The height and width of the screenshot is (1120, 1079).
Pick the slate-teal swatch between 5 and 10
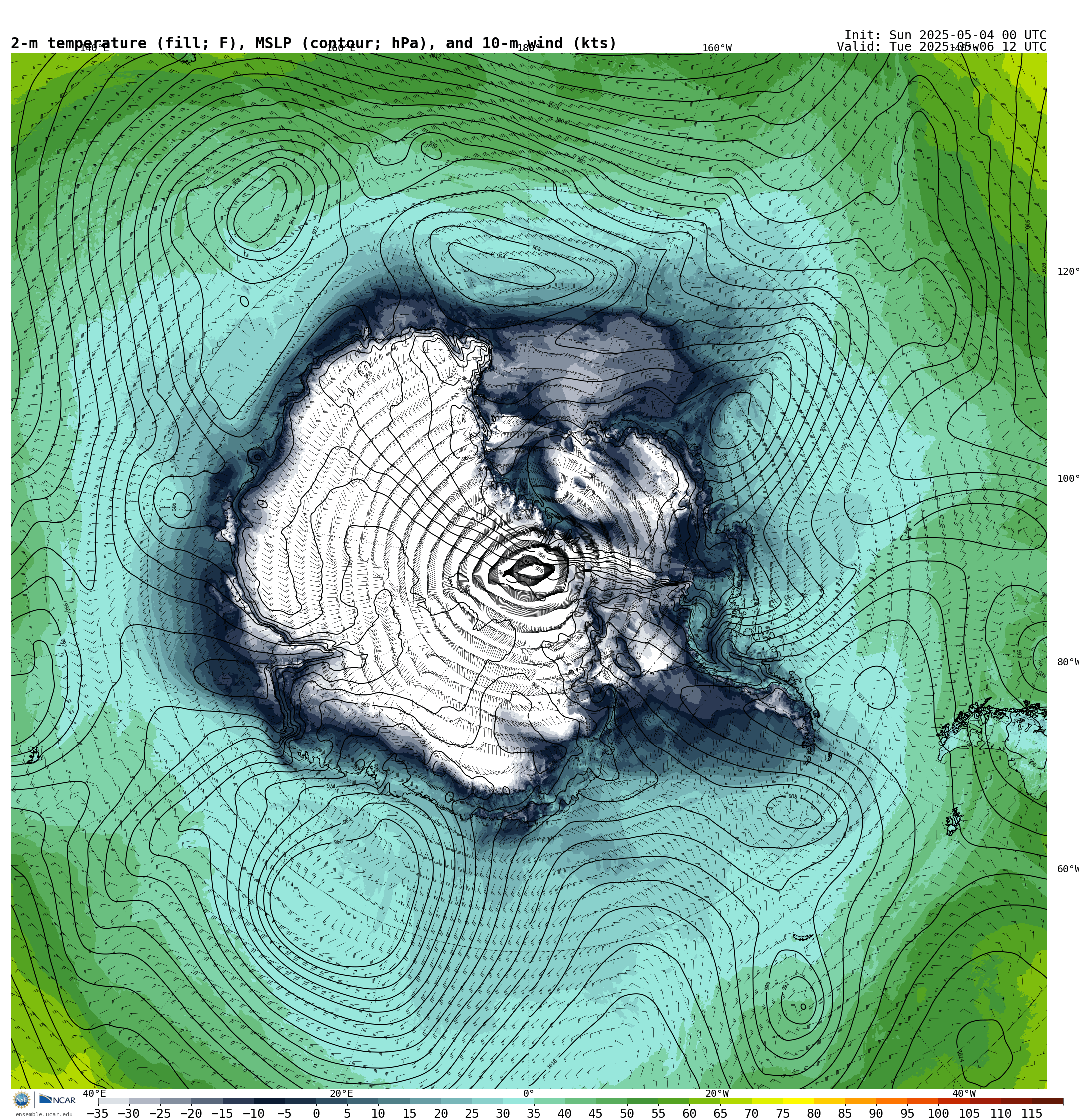click(x=363, y=1101)
